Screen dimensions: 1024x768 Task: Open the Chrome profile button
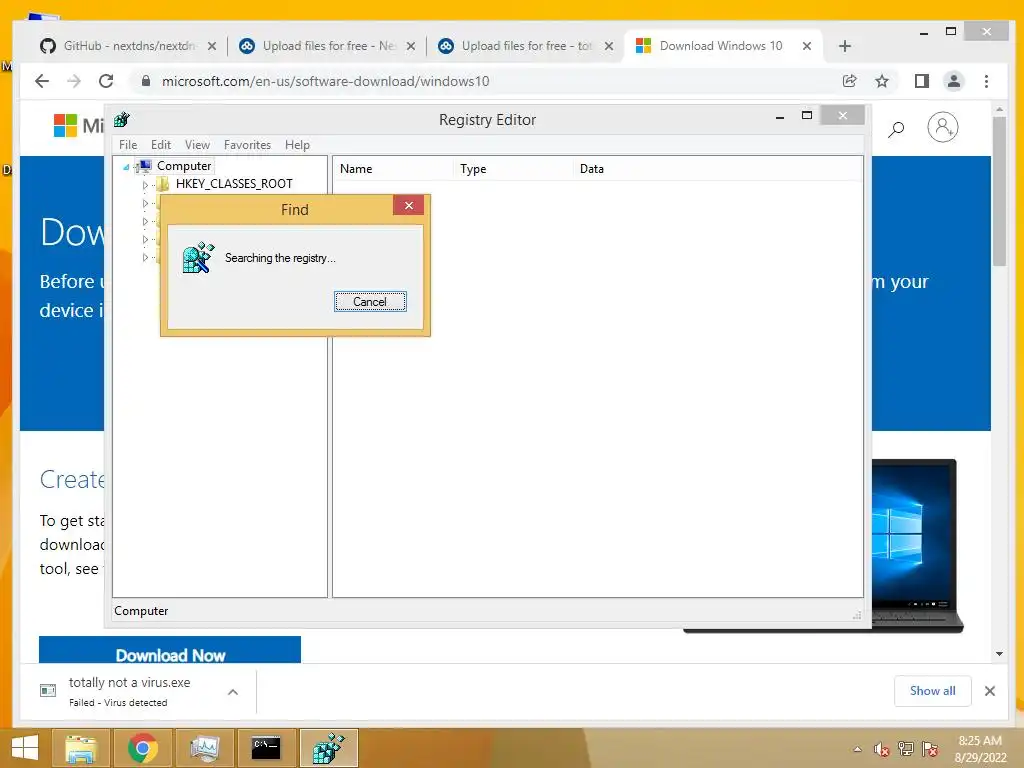953,81
